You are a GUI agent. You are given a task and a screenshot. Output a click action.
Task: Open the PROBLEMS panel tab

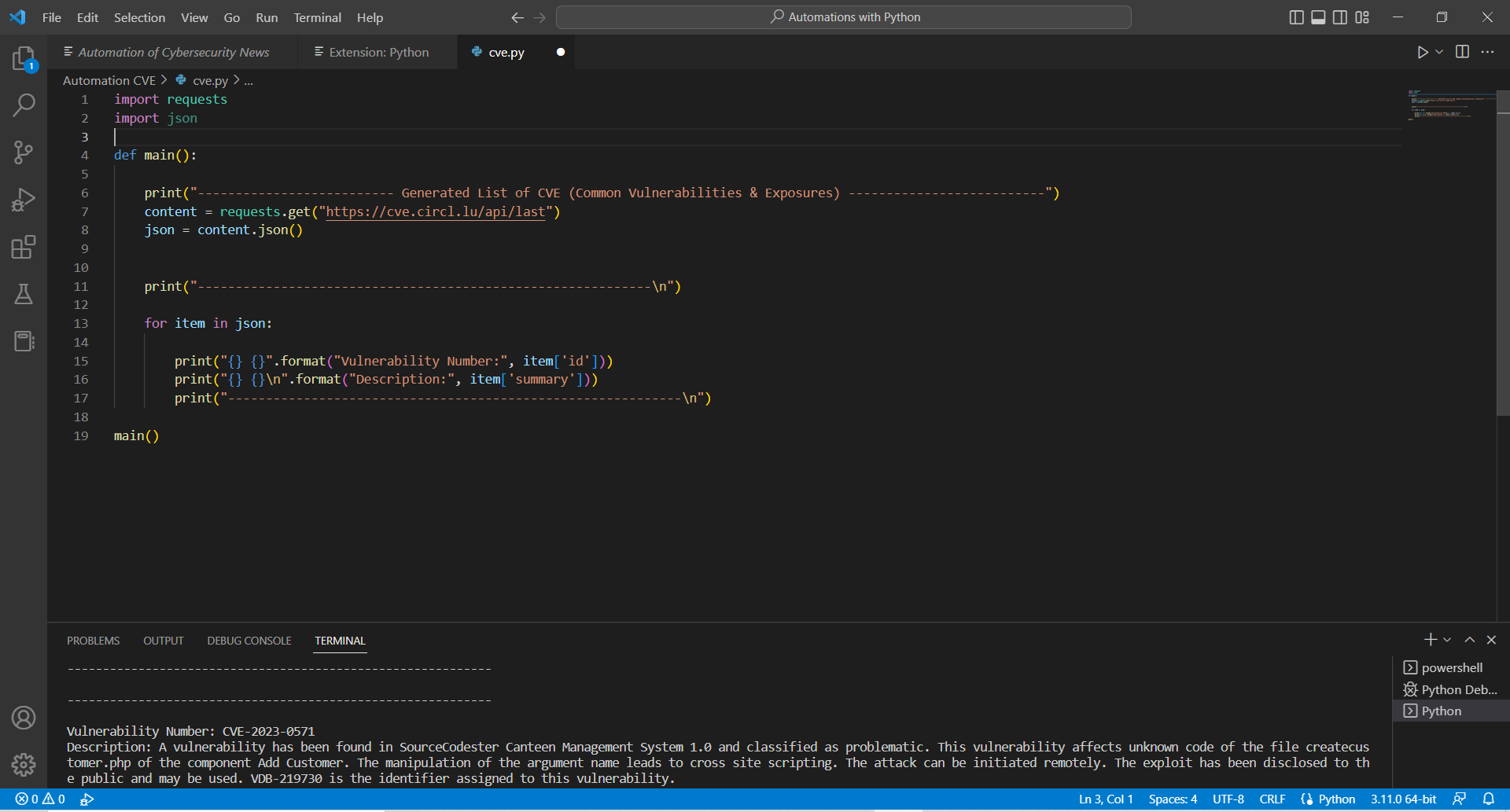click(93, 641)
